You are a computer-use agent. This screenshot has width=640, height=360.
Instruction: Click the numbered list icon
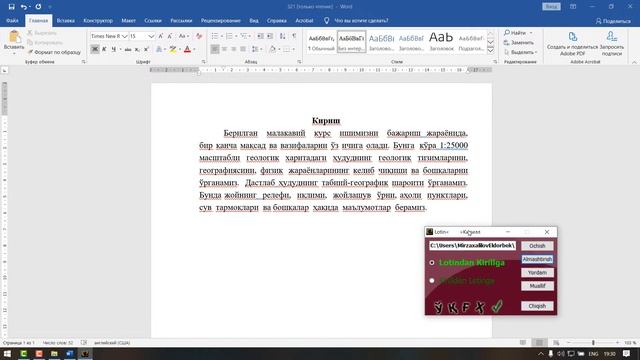click(229, 36)
